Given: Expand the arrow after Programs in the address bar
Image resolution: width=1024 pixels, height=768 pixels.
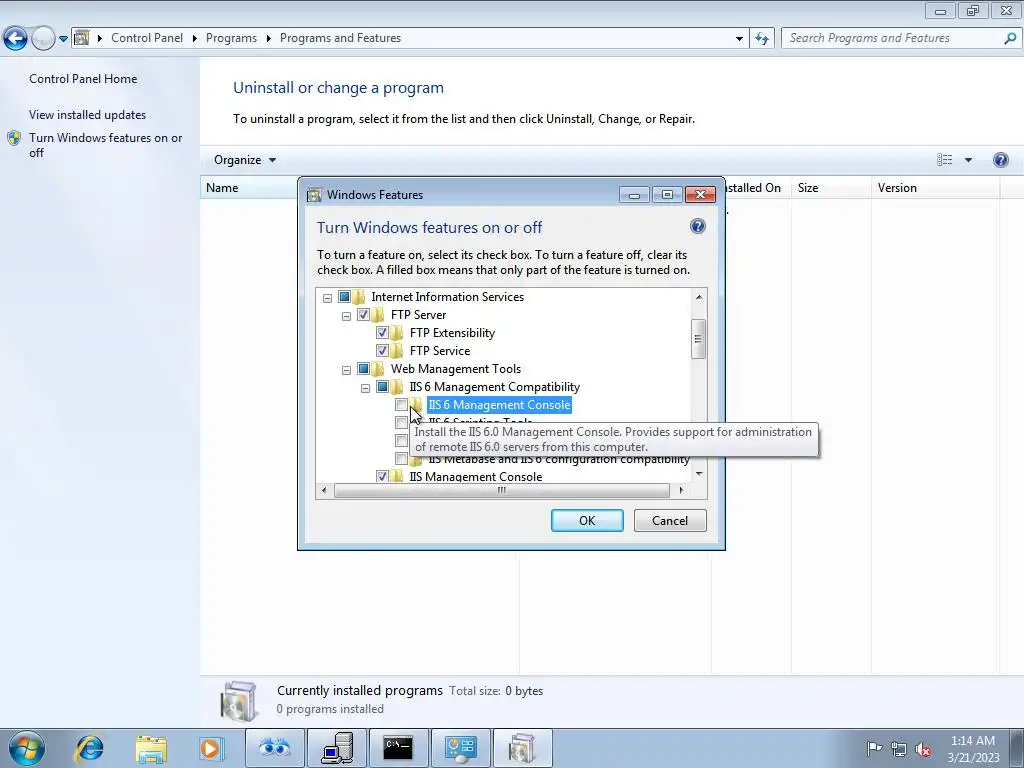Looking at the screenshot, I should coord(268,38).
